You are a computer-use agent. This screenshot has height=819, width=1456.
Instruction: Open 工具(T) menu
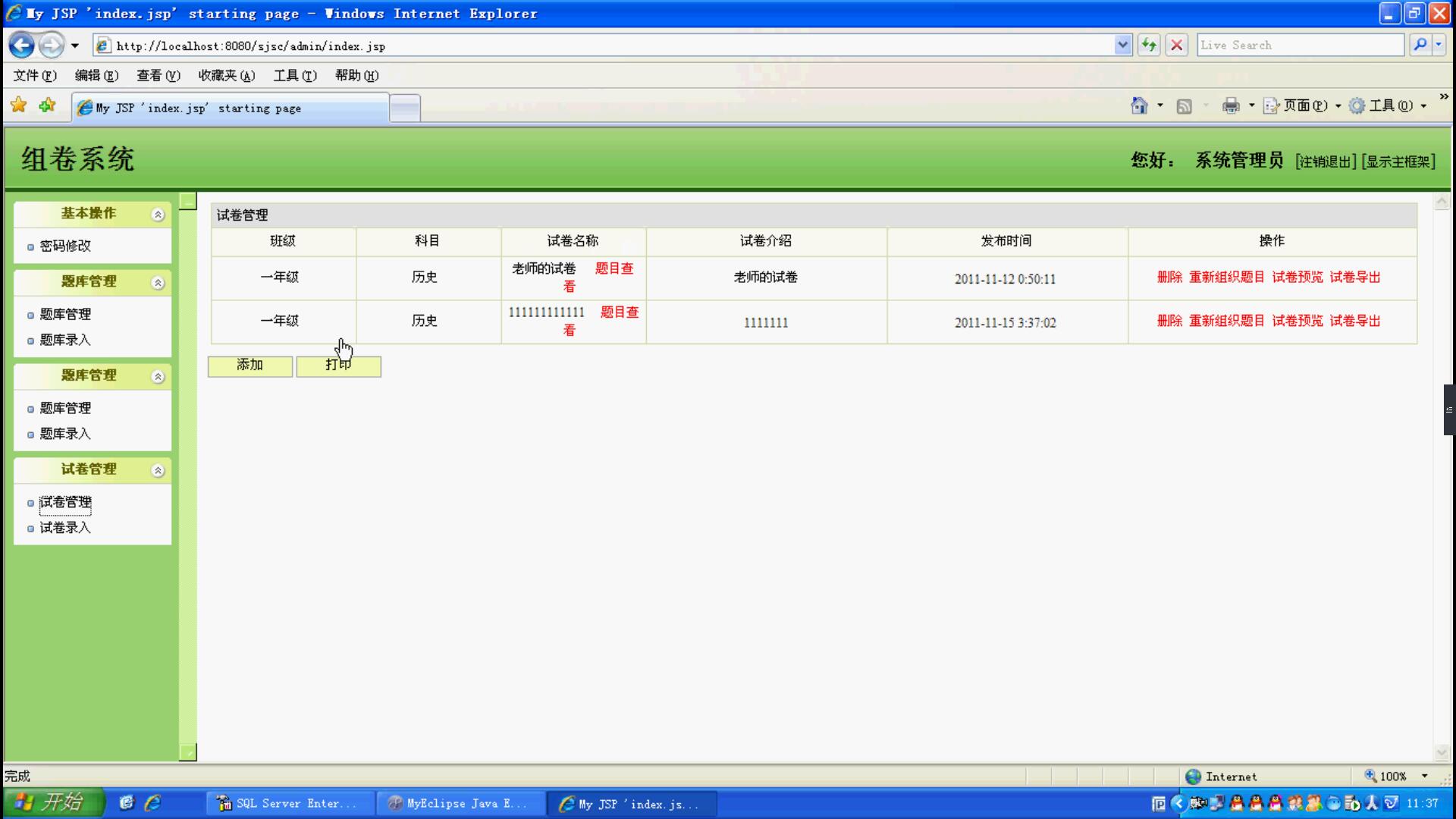point(295,75)
